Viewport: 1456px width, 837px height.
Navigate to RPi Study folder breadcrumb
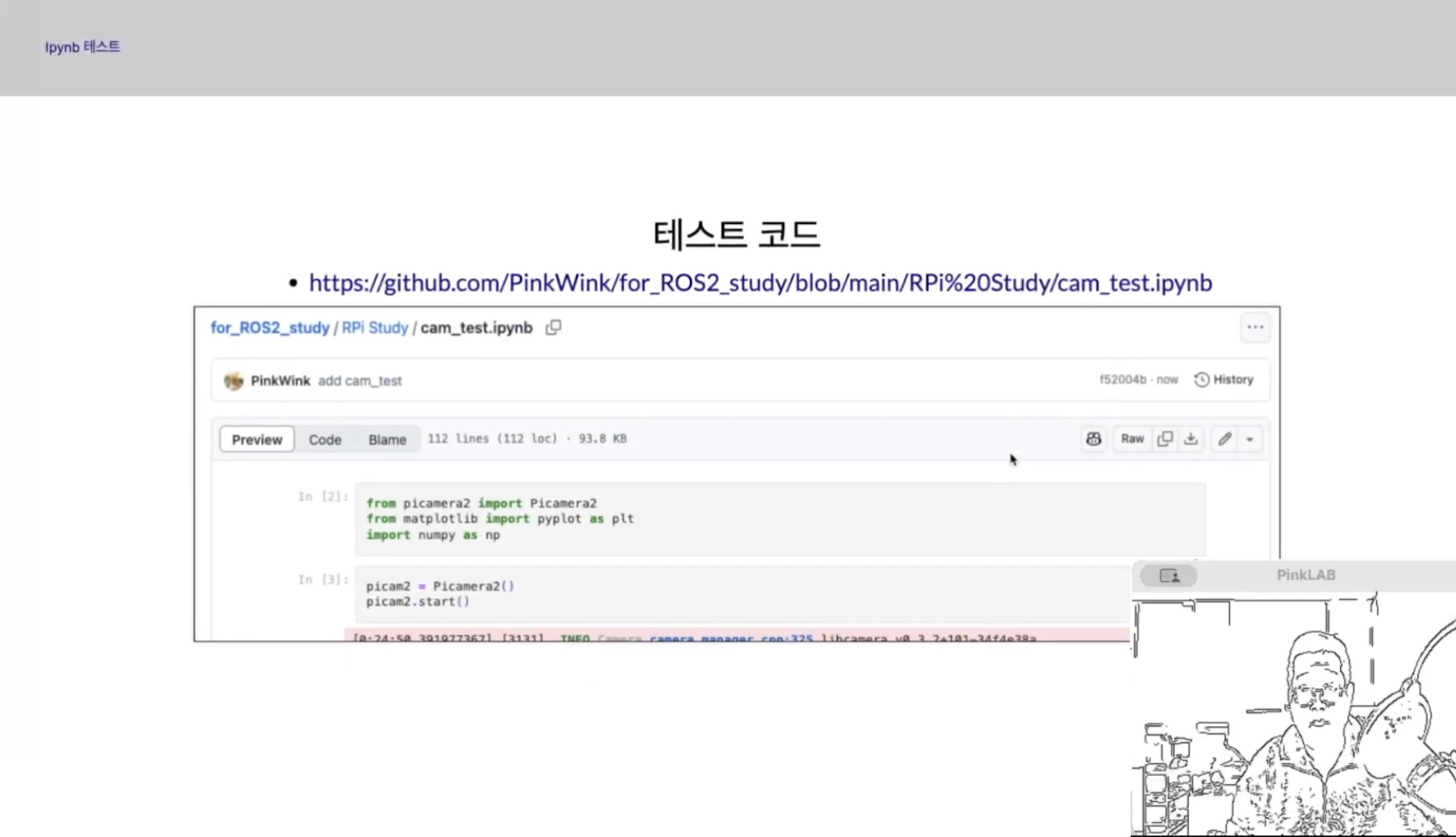pos(374,328)
